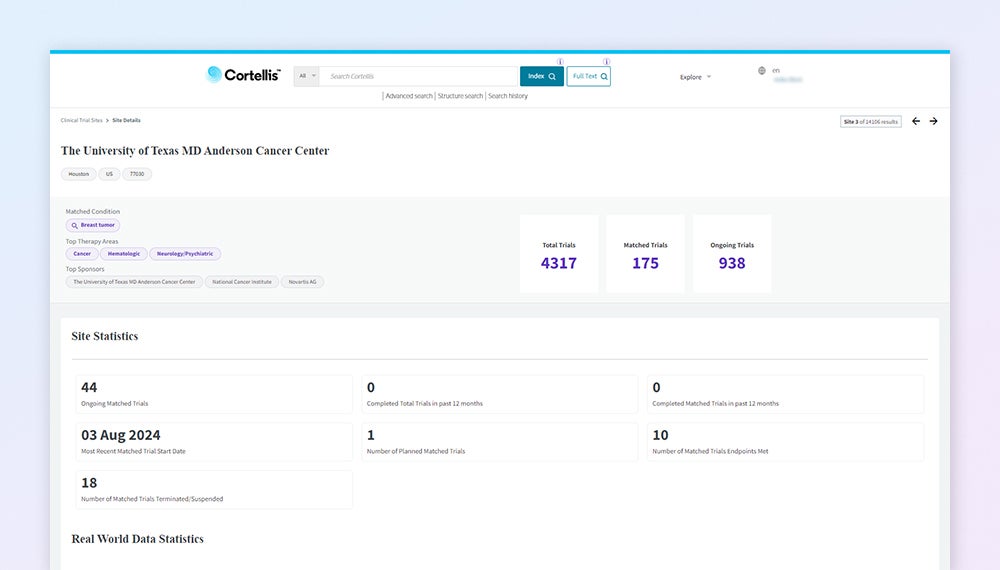Viewport: 1000px width, 570px height.
Task: Navigate to Clinical Trial Sites breadcrumb
Action: pyautogui.click(x=81, y=120)
